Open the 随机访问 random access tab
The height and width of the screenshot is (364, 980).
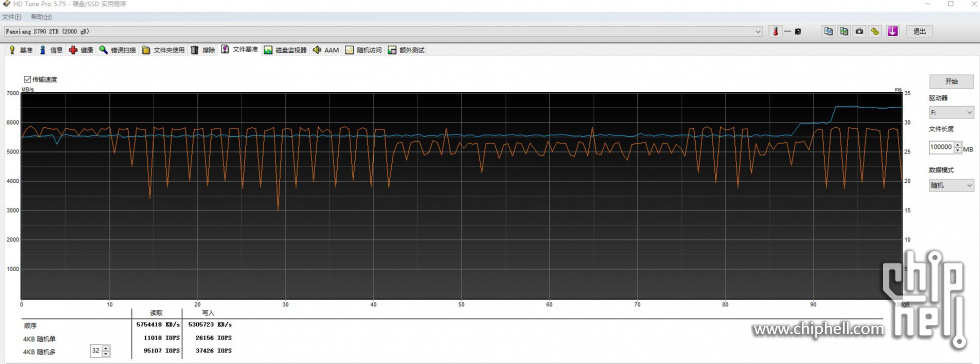point(364,50)
